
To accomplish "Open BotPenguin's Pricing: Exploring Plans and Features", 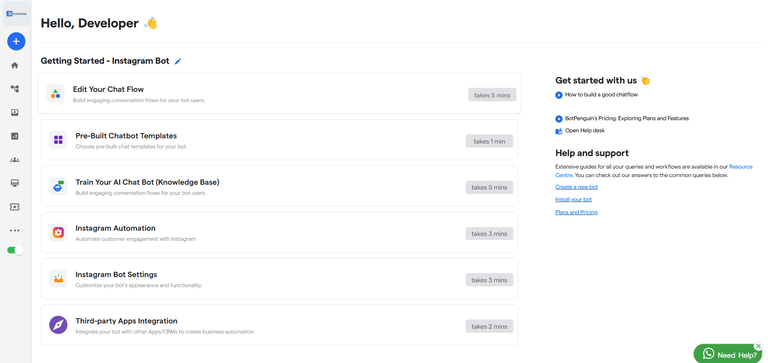I will coord(627,119).
